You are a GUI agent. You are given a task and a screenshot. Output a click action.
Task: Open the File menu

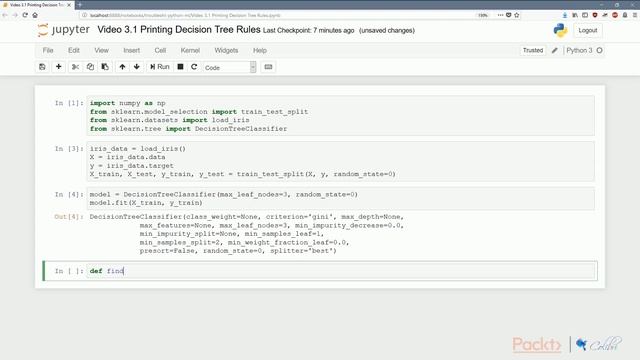(x=48, y=50)
